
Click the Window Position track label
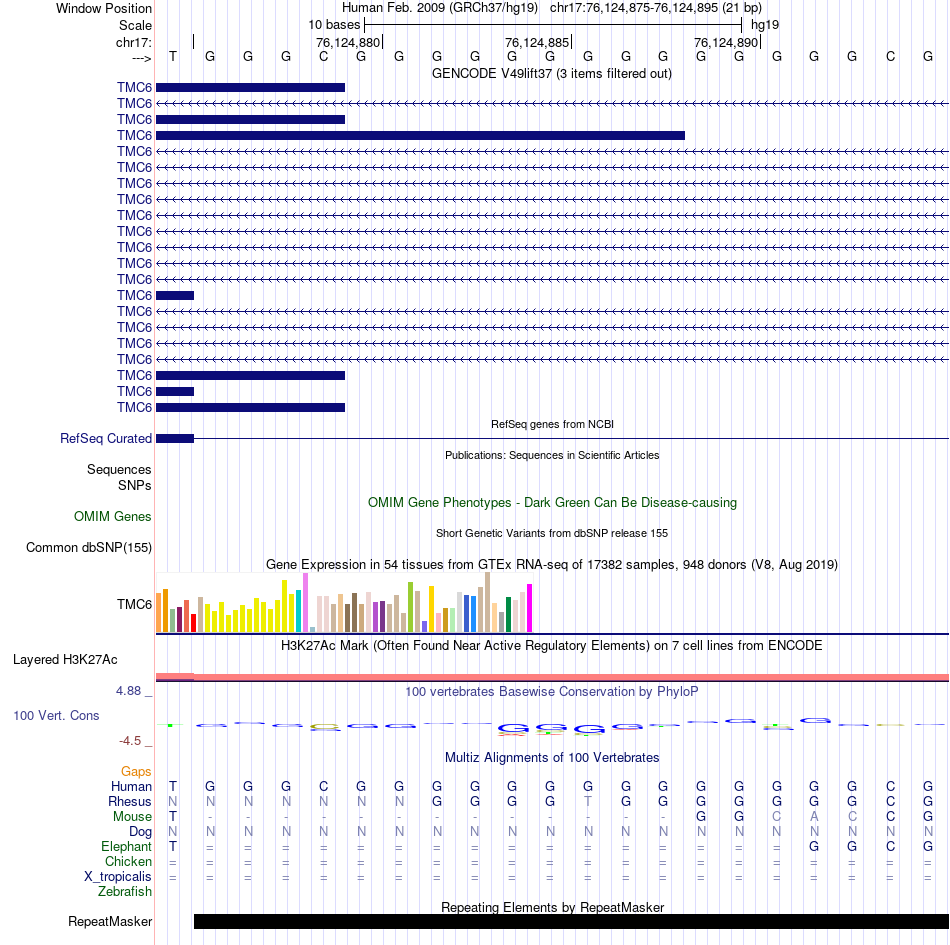(104, 8)
